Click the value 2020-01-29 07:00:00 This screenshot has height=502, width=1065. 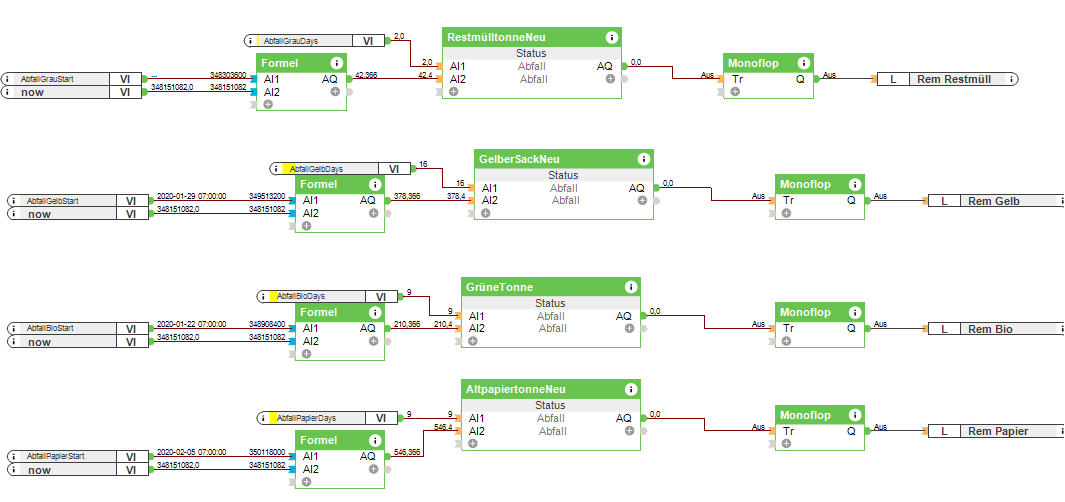pos(192,196)
